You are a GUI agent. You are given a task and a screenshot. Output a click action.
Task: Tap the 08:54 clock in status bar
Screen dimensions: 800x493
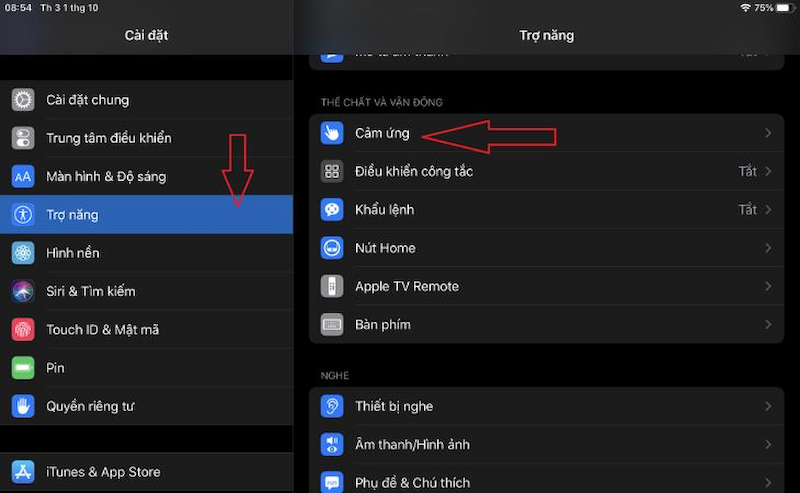[x=18, y=8]
